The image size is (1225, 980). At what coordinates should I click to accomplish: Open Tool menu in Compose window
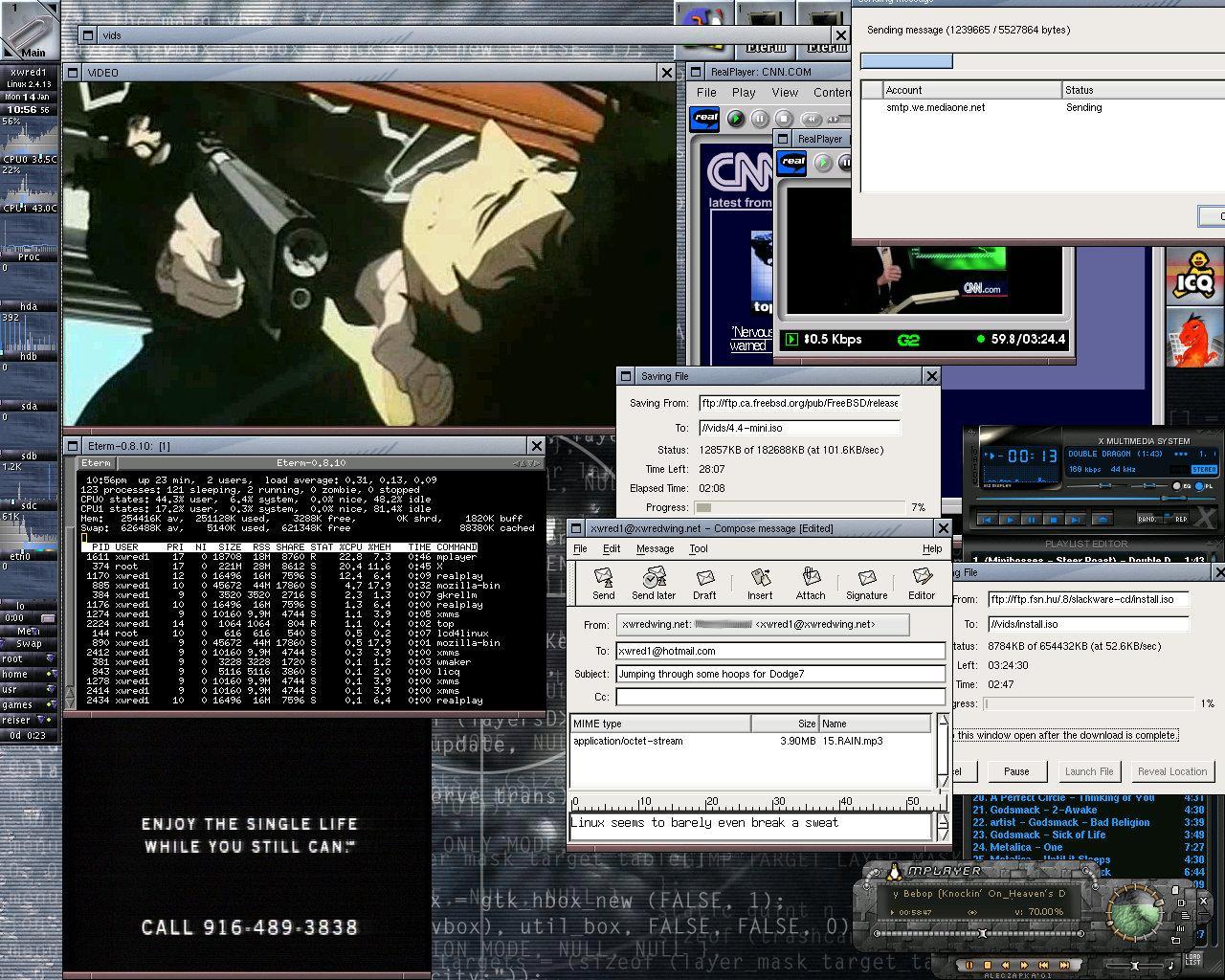(699, 548)
